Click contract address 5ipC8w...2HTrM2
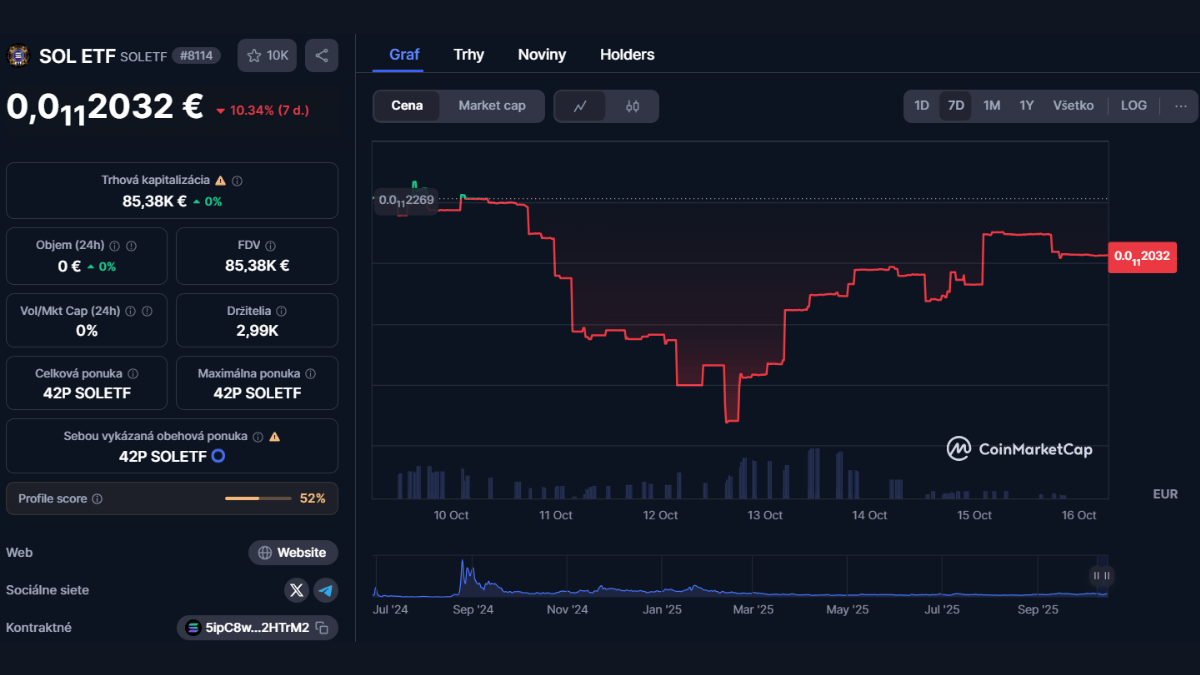This screenshot has width=1200, height=675. tap(257, 628)
